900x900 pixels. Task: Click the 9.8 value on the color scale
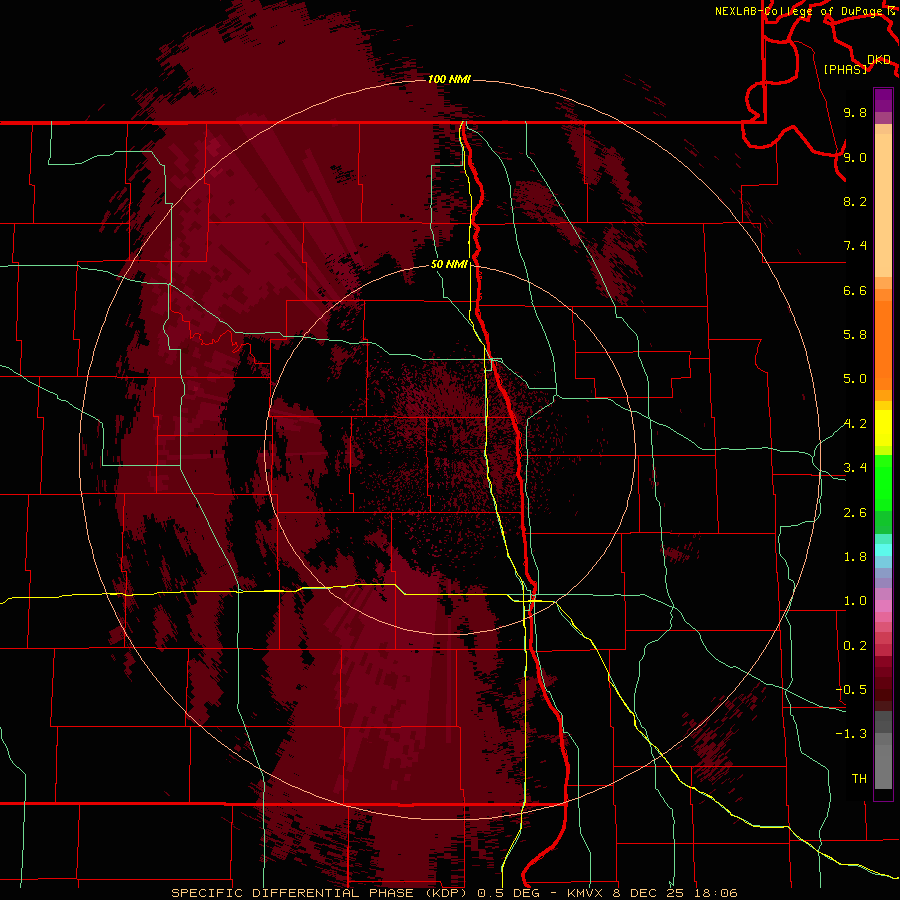855,112
